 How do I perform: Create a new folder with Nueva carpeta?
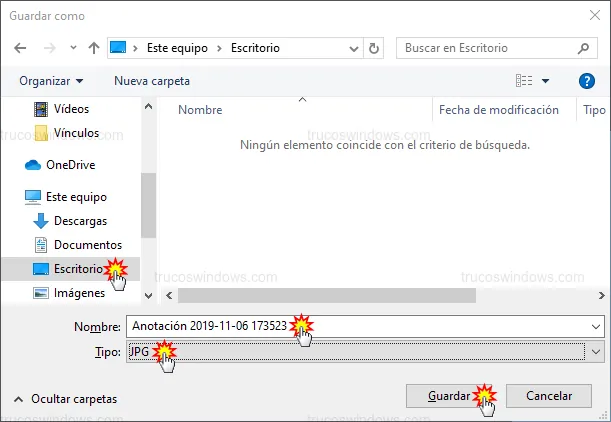coord(151,81)
